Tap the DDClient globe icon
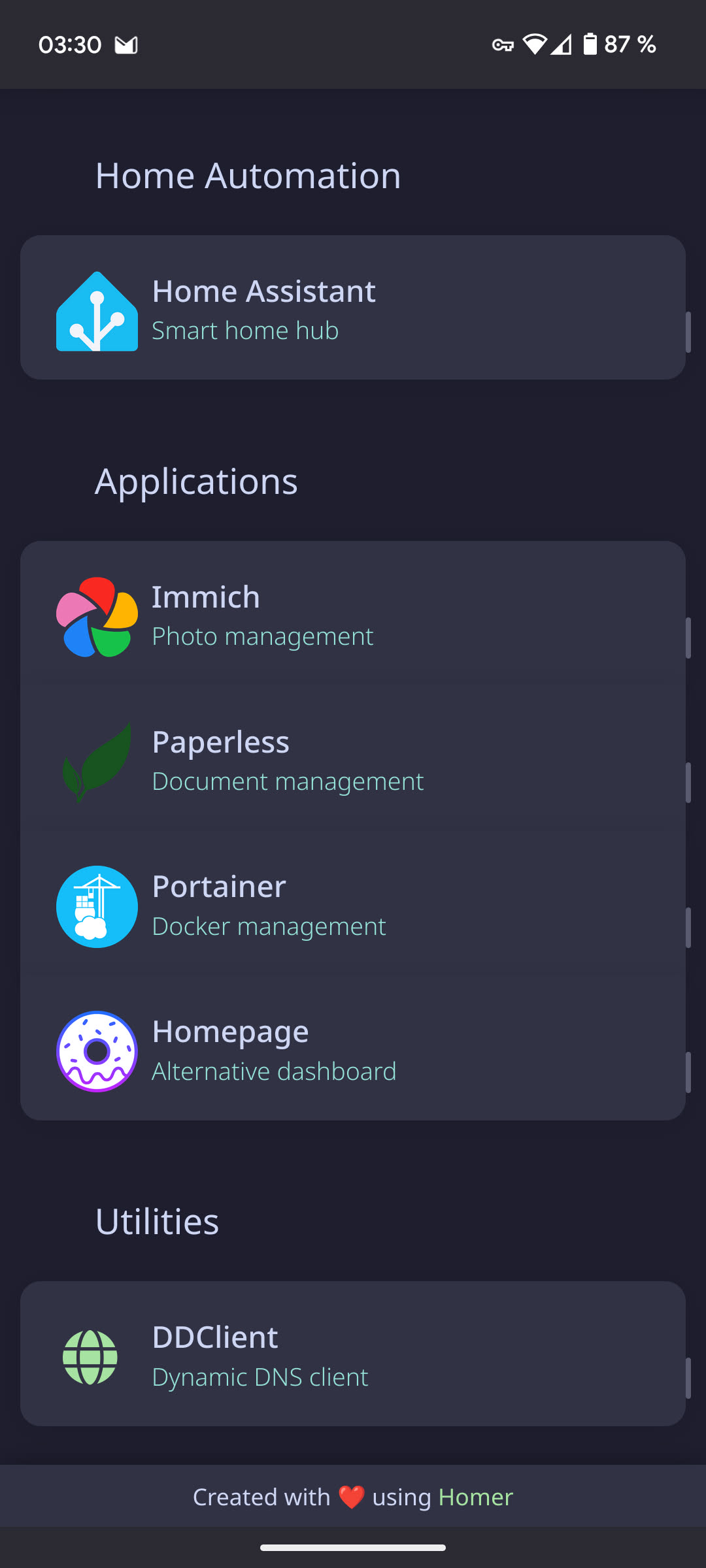Screen dimensions: 706x1568 [x=90, y=1358]
